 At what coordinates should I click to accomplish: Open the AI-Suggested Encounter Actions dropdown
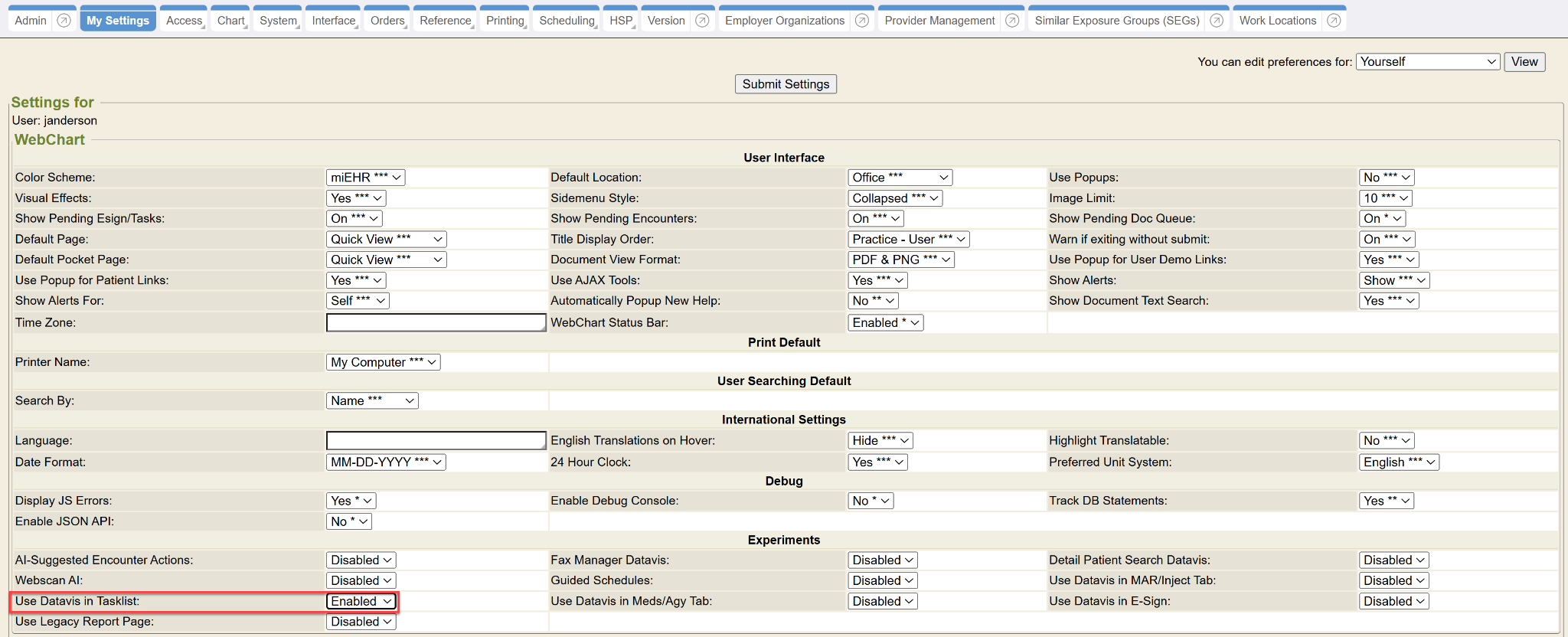(361, 560)
